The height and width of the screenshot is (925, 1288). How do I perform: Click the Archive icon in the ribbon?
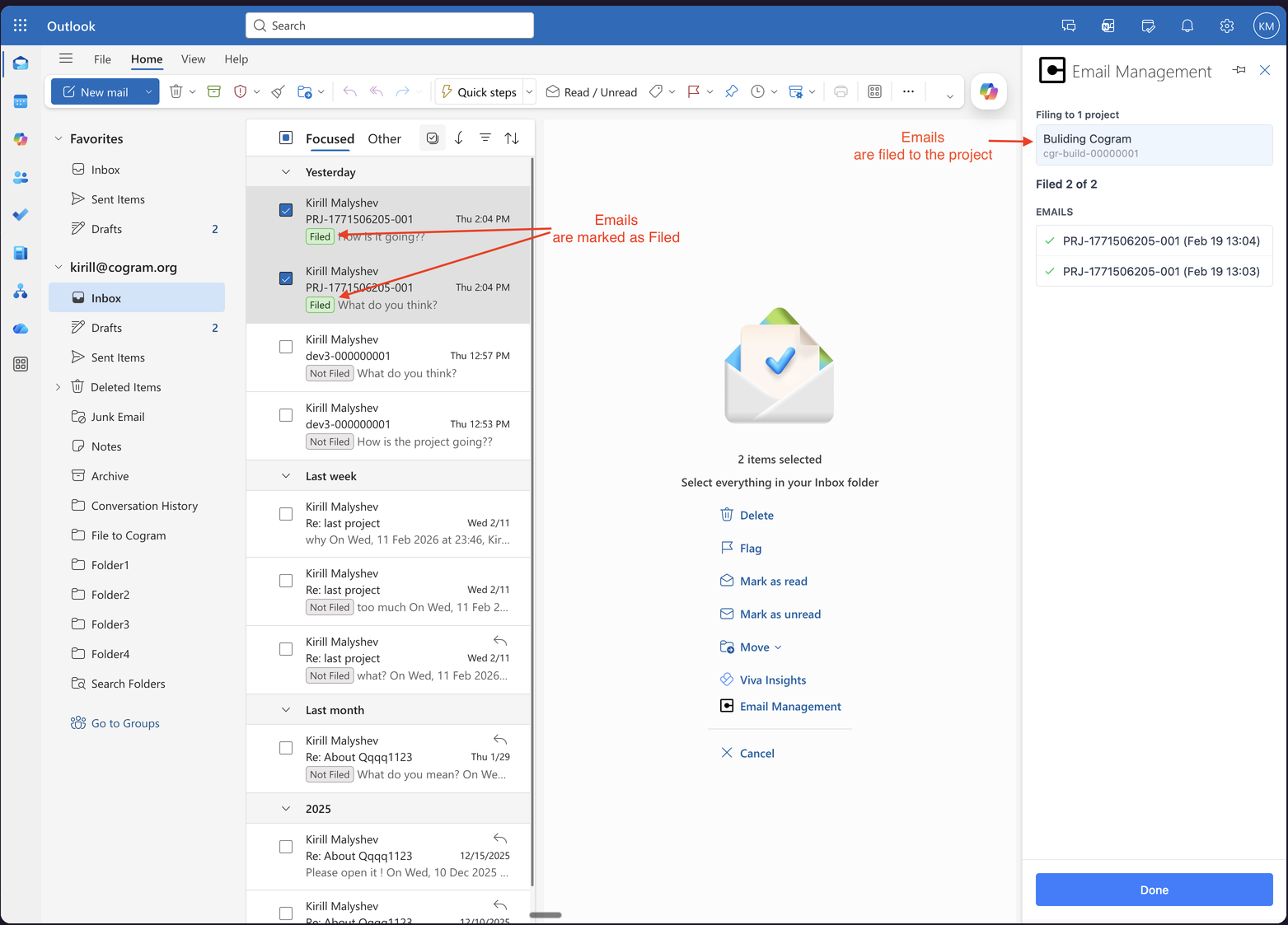point(214,91)
